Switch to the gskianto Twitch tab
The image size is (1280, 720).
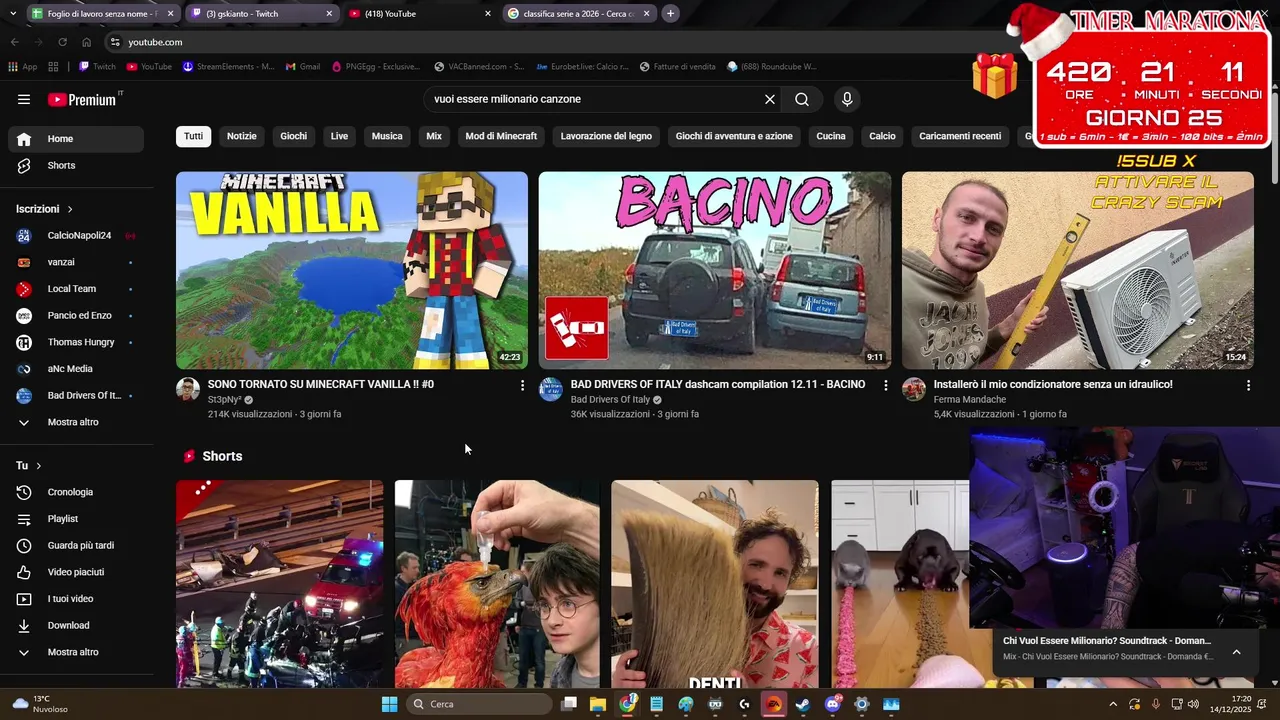pyautogui.click(x=262, y=14)
